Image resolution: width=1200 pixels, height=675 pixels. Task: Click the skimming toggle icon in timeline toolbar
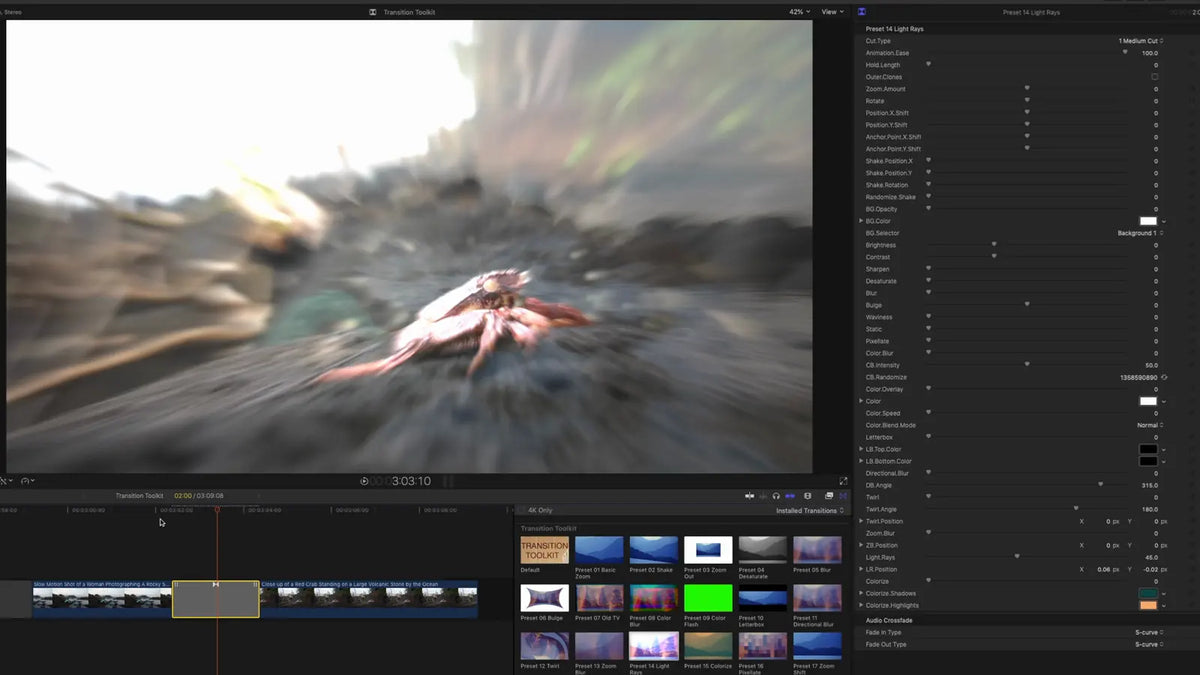(749, 495)
